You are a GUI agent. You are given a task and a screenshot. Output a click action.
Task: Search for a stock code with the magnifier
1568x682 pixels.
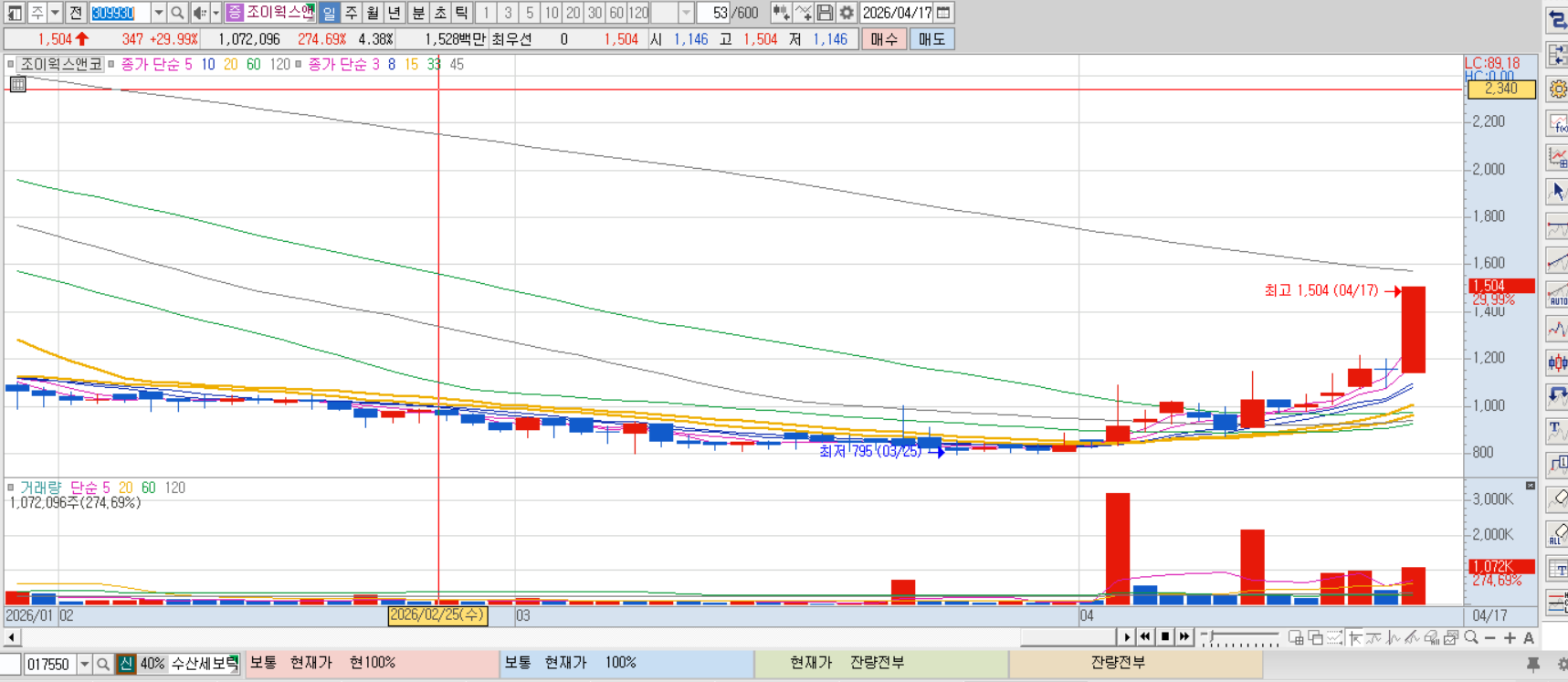click(x=177, y=13)
